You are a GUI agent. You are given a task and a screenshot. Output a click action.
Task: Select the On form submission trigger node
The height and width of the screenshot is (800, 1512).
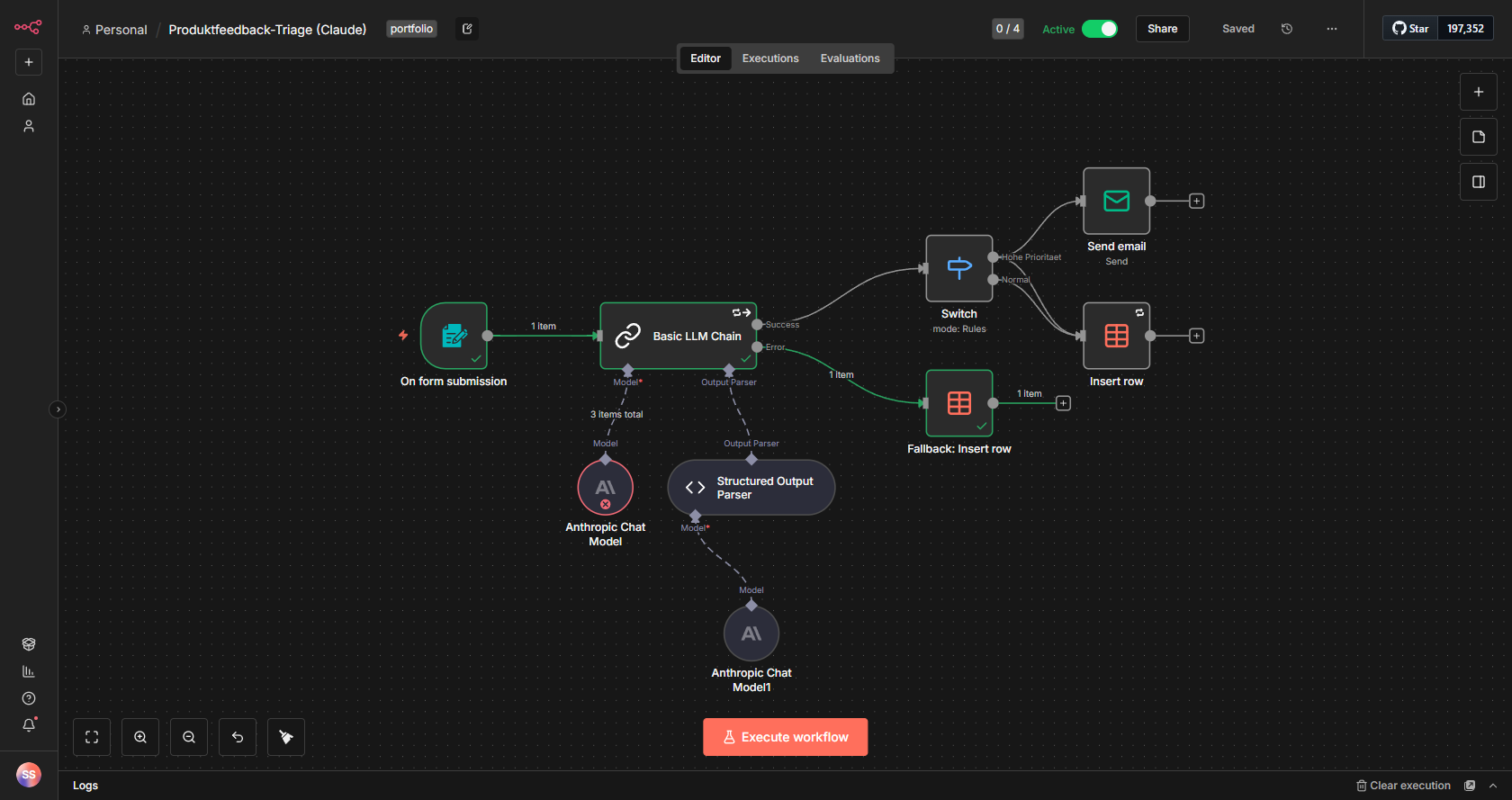pos(454,336)
